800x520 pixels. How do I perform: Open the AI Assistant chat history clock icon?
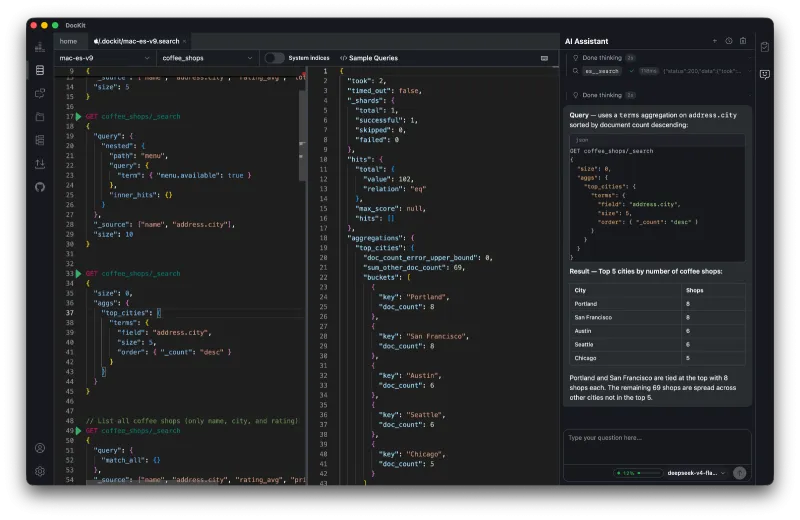click(729, 41)
